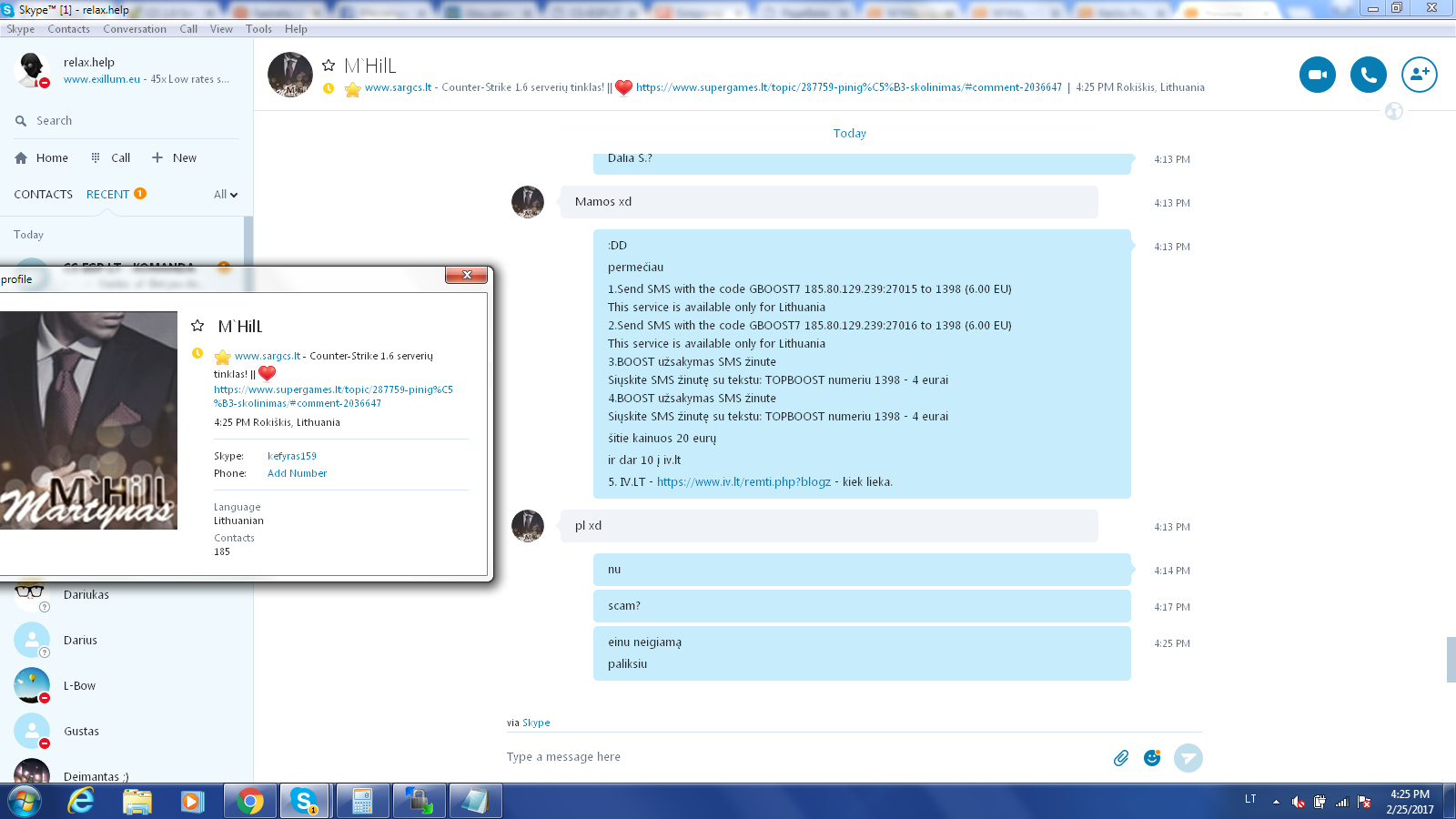1456x819 pixels.
Task: Click the www.exillum.eu link under relax.help
Action: (x=102, y=79)
